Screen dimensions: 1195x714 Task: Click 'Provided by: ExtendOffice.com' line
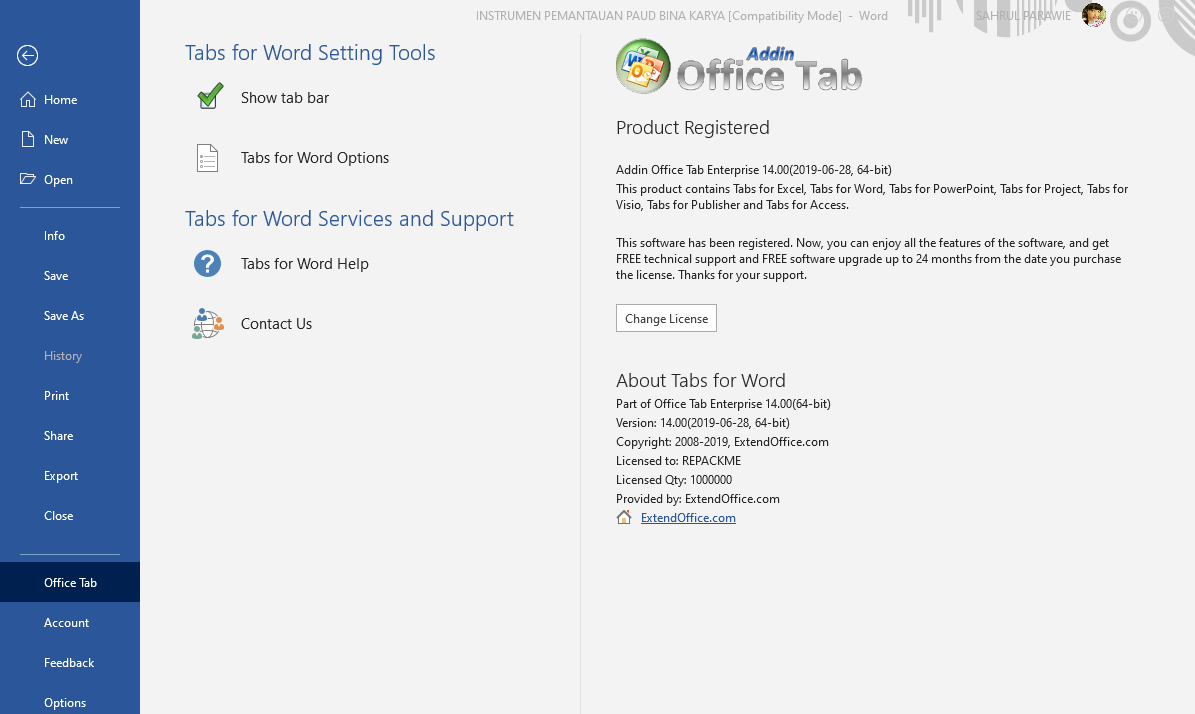[698, 498]
